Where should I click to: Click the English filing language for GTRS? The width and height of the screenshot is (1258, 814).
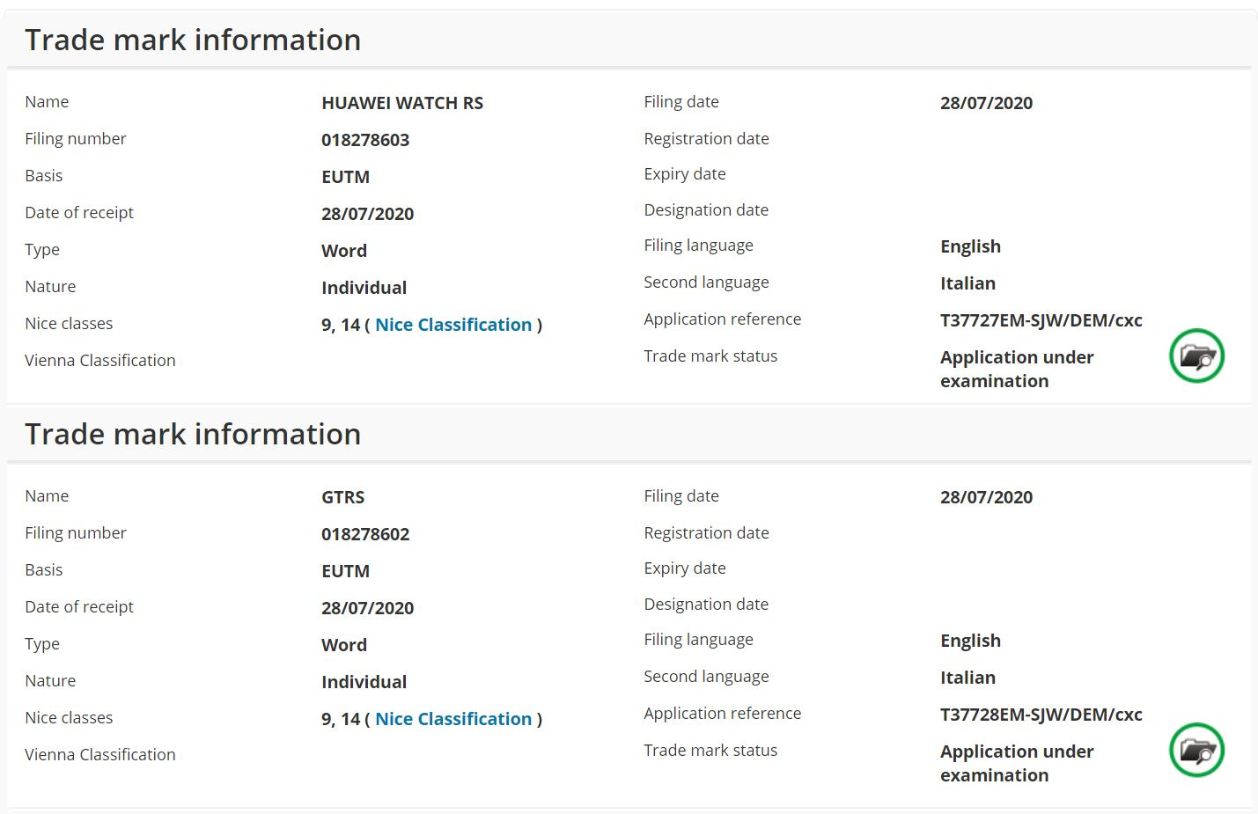[x=970, y=641]
